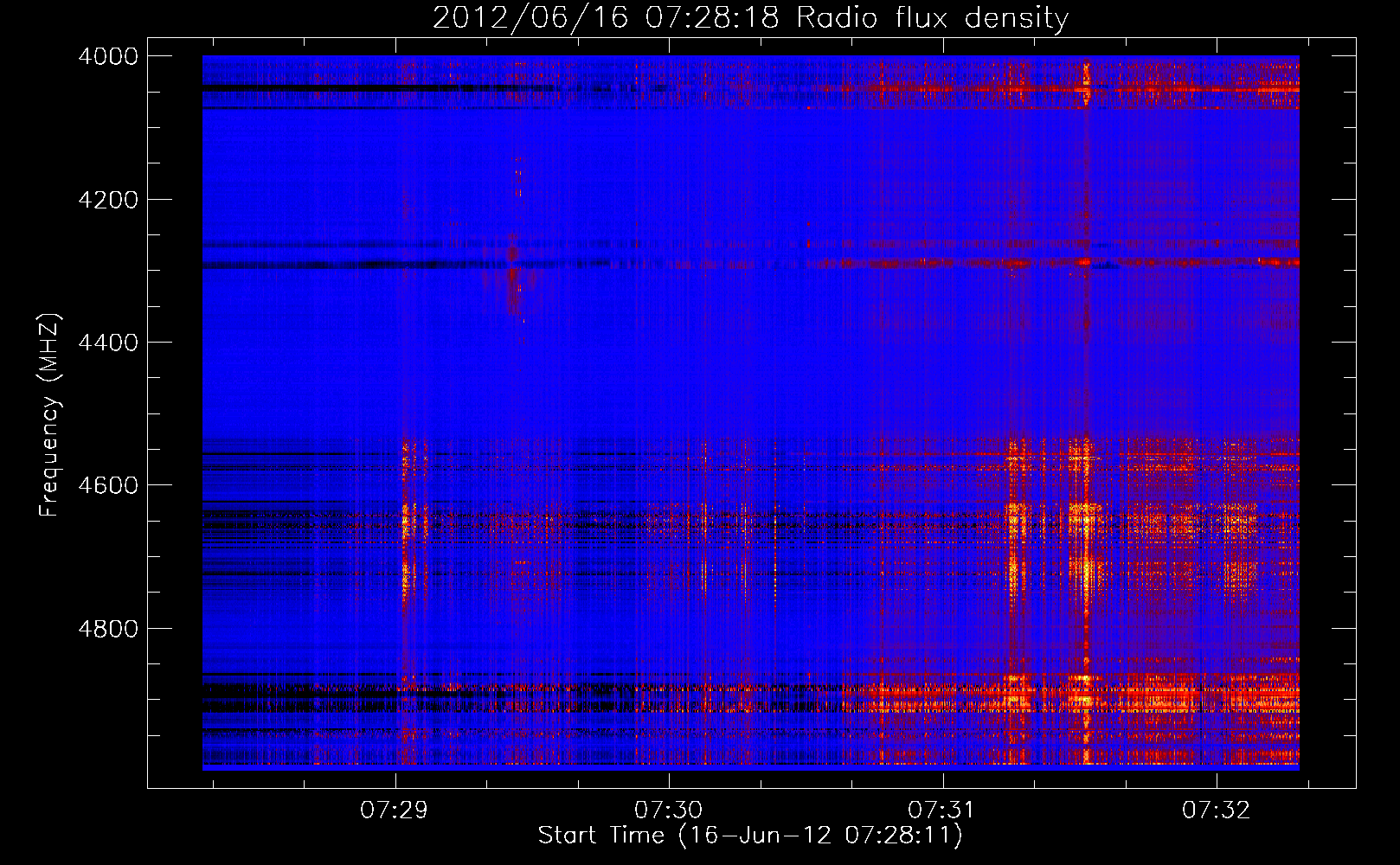Click the 07:31 time tick label
Viewport: 1400px width, 865px height.
click(x=941, y=811)
